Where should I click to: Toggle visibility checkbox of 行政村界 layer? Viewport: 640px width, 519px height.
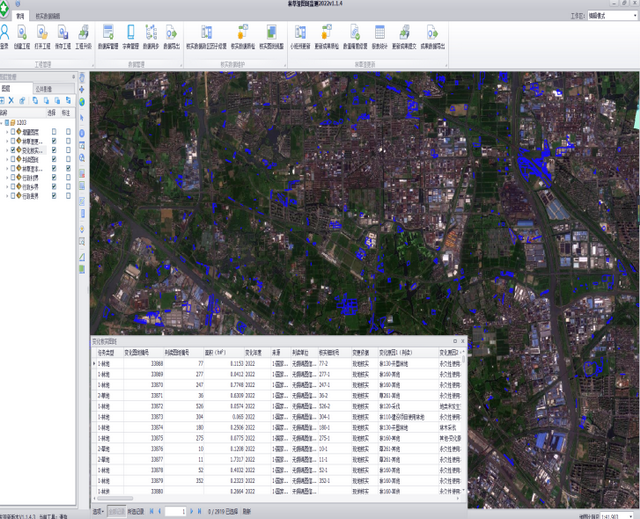tap(13, 177)
